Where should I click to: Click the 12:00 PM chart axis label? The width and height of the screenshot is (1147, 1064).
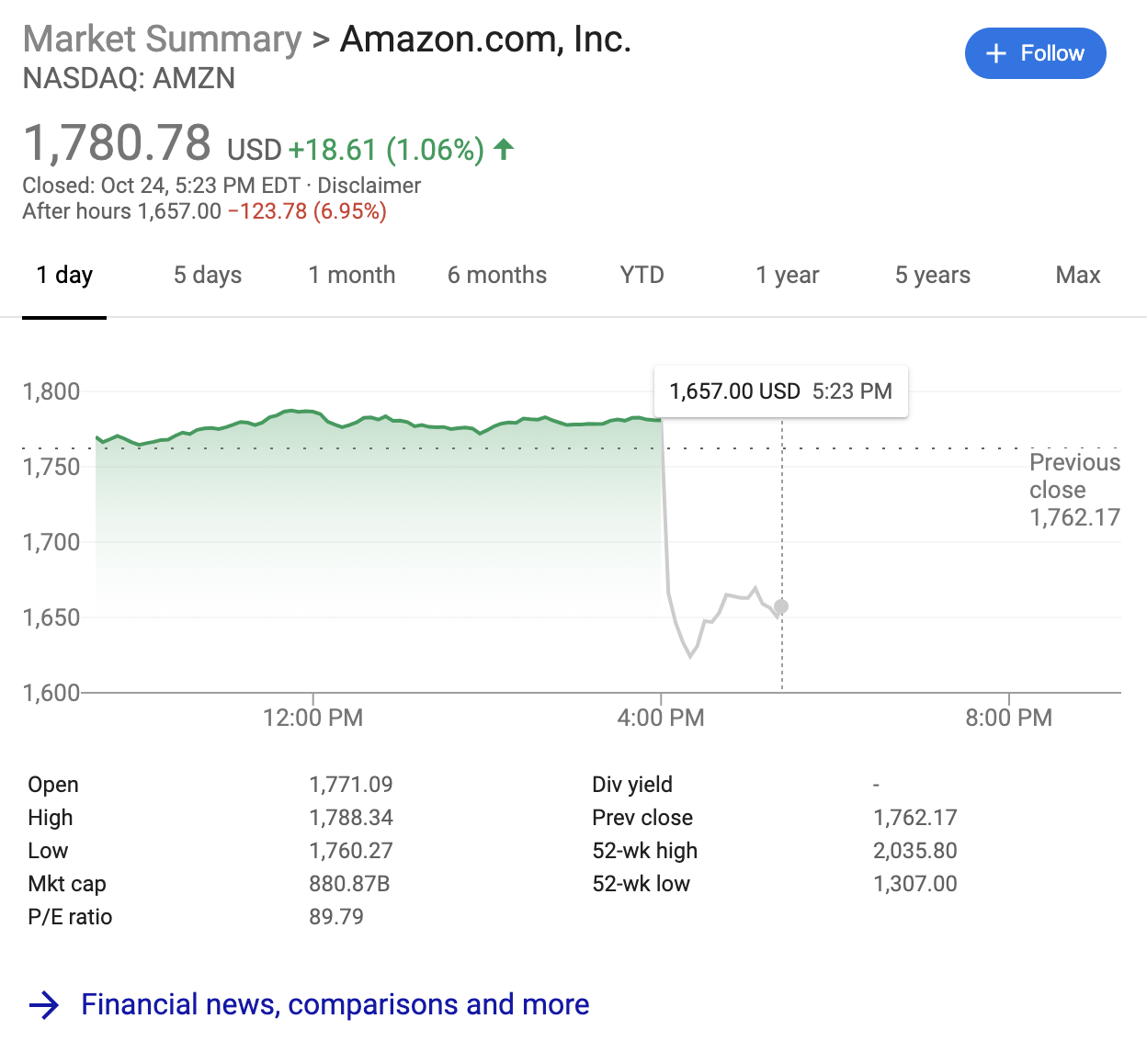312,718
